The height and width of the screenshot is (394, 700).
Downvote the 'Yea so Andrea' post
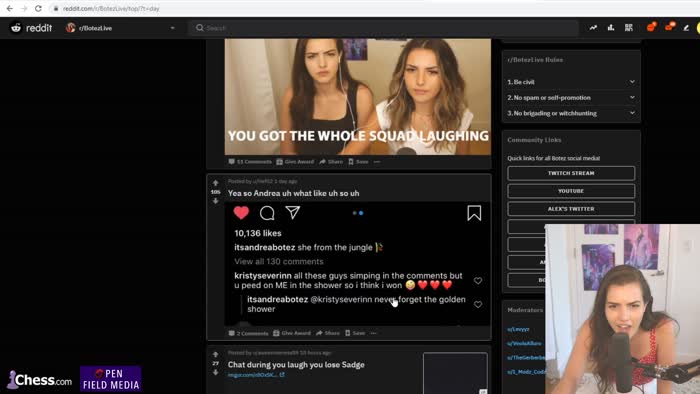(x=216, y=201)
